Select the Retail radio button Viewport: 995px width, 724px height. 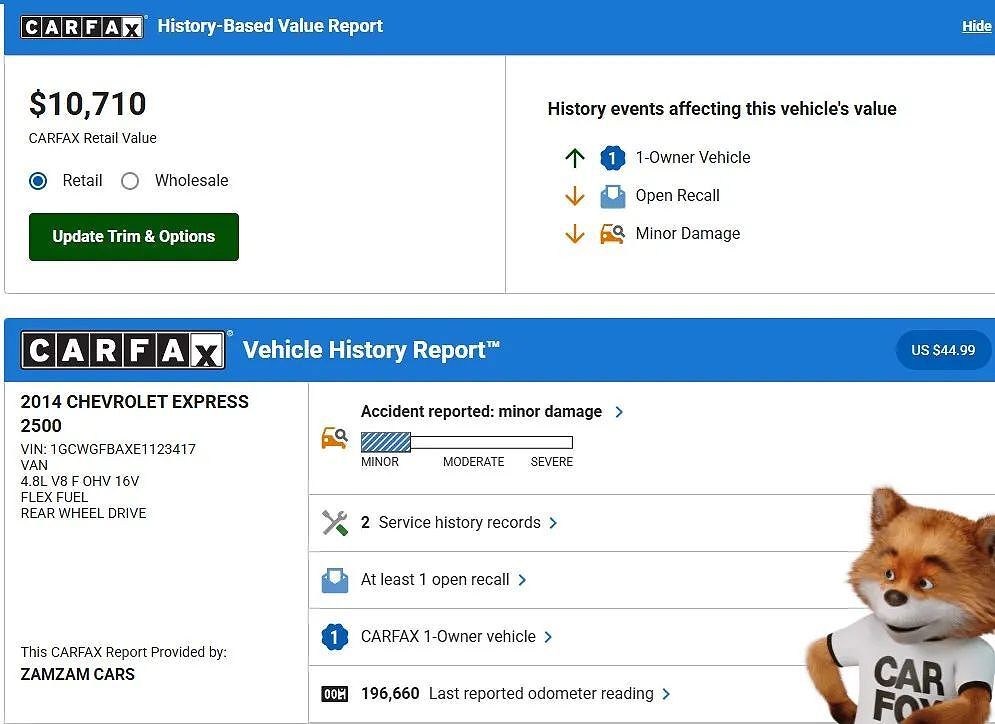click(x=39, y=181)
